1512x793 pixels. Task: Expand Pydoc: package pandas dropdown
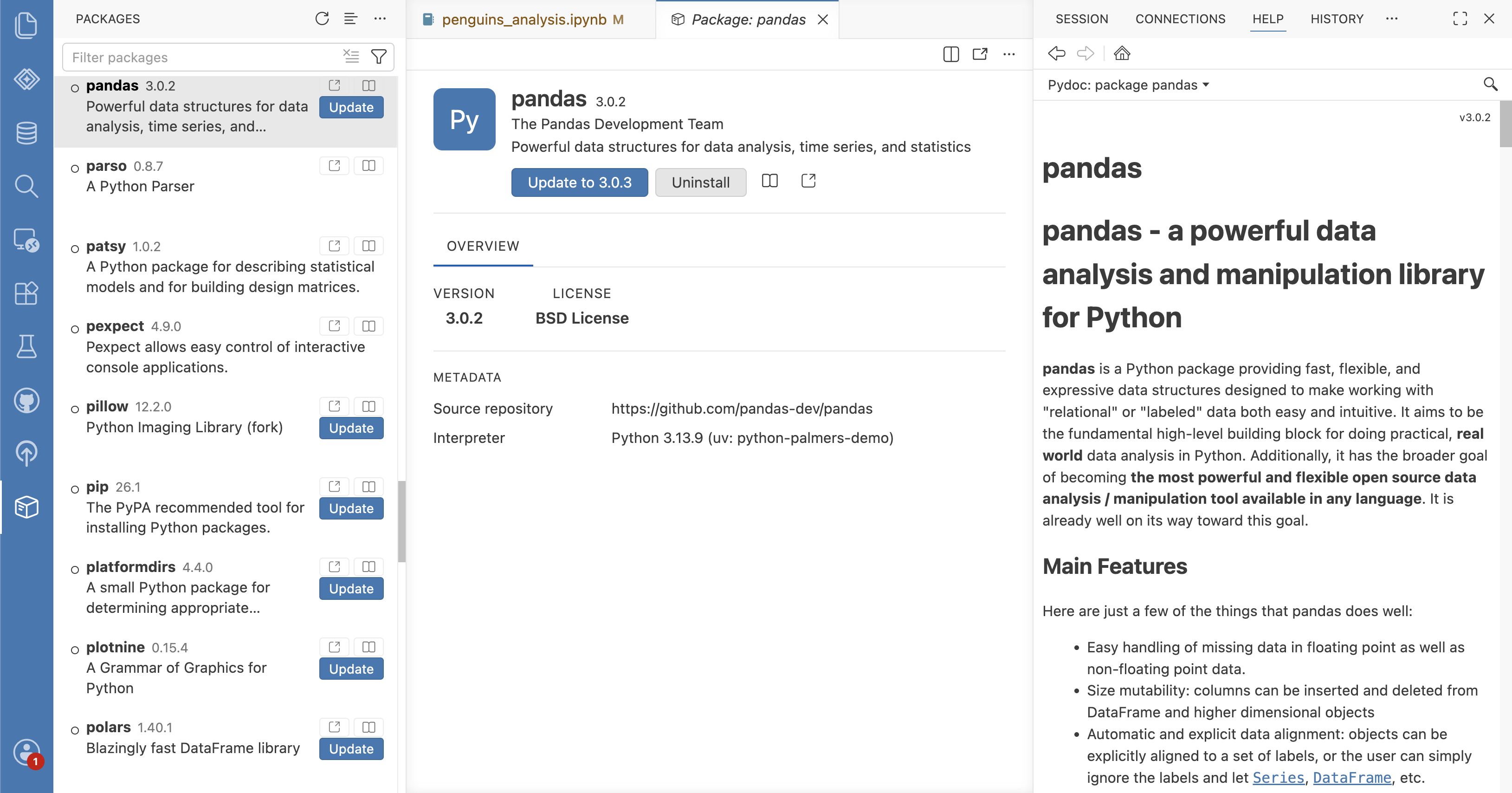coord(1128,84)
